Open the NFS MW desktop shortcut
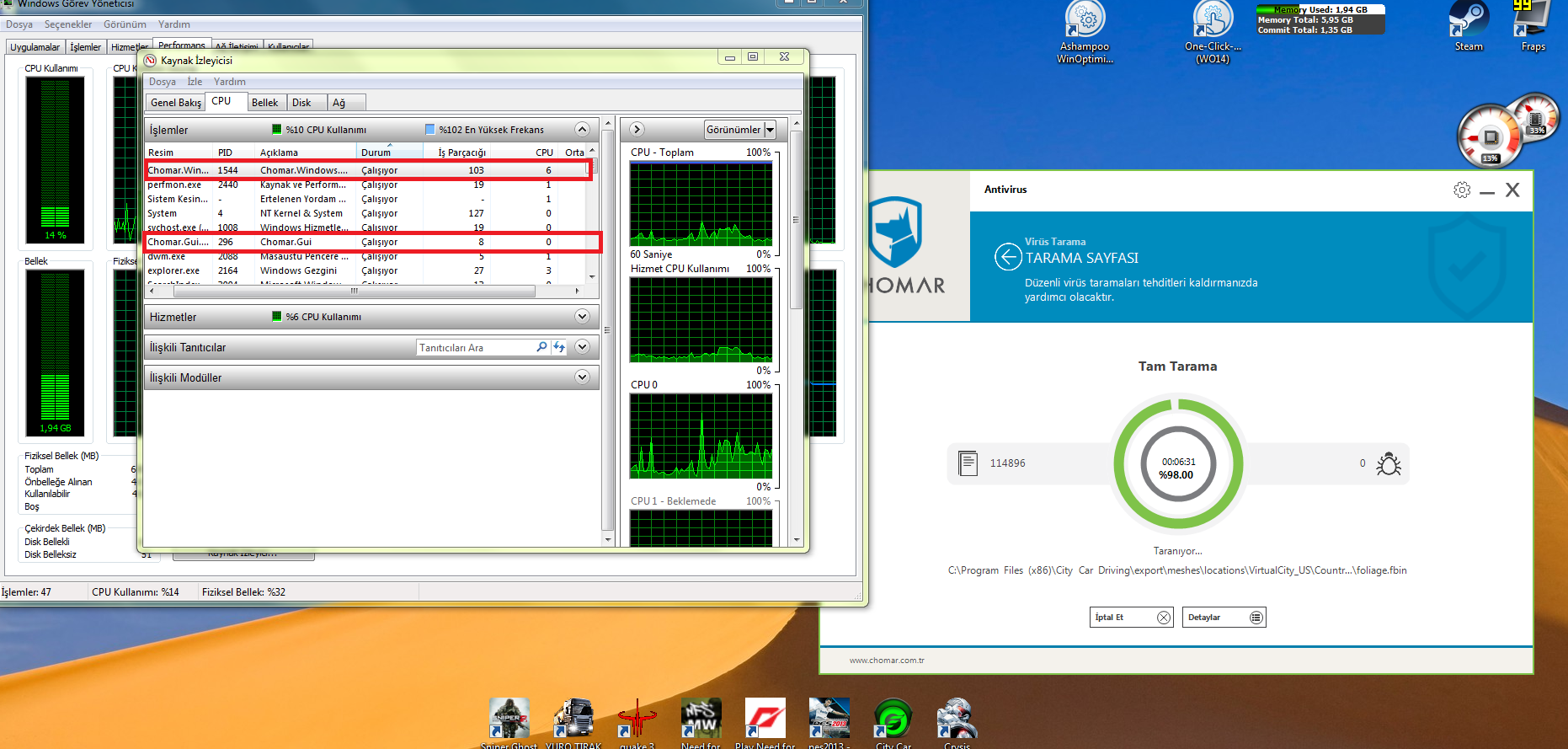Viewport: 1568px width, 749px height. (x=701, y=723)
